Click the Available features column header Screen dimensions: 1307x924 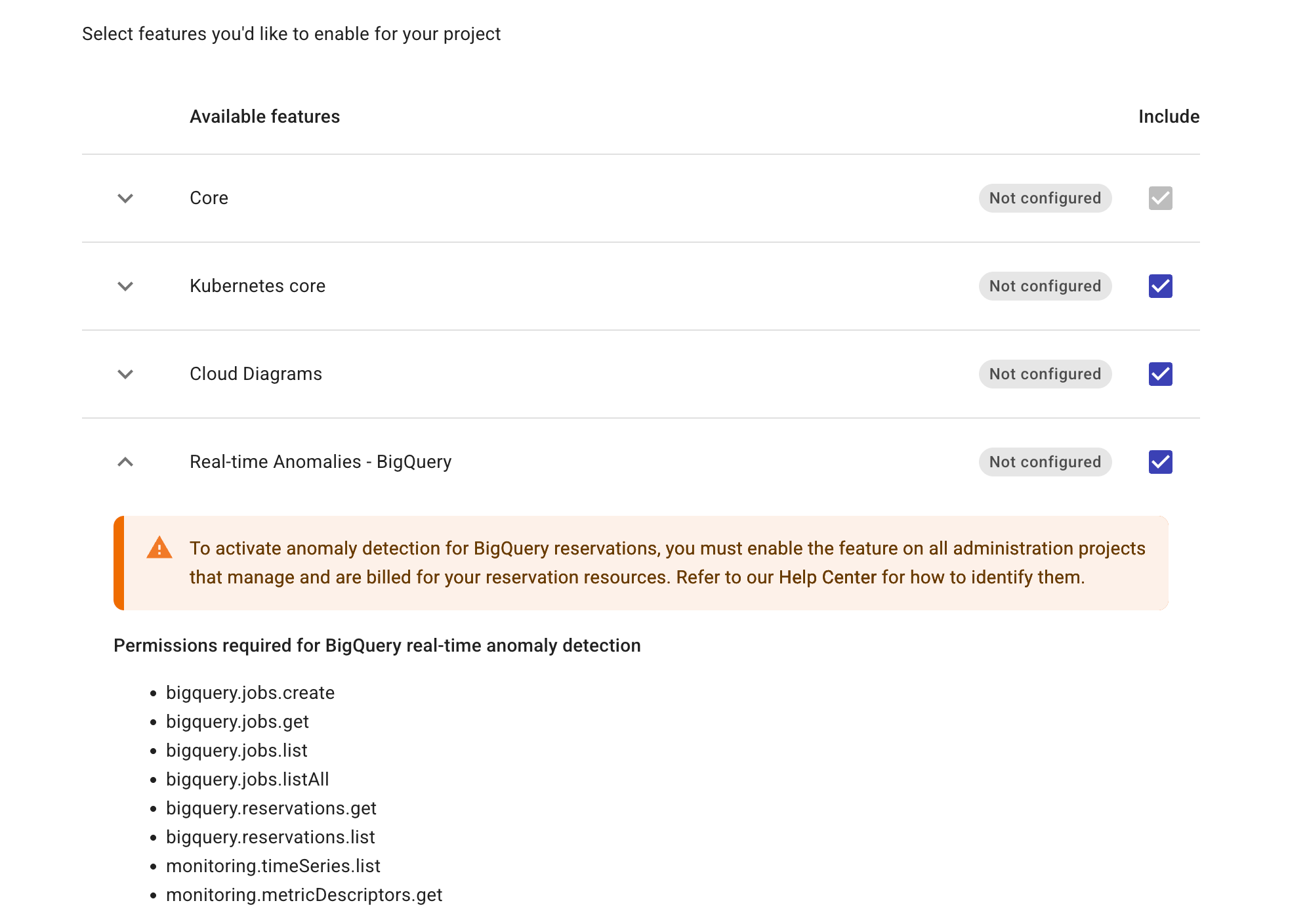[264, 116]
